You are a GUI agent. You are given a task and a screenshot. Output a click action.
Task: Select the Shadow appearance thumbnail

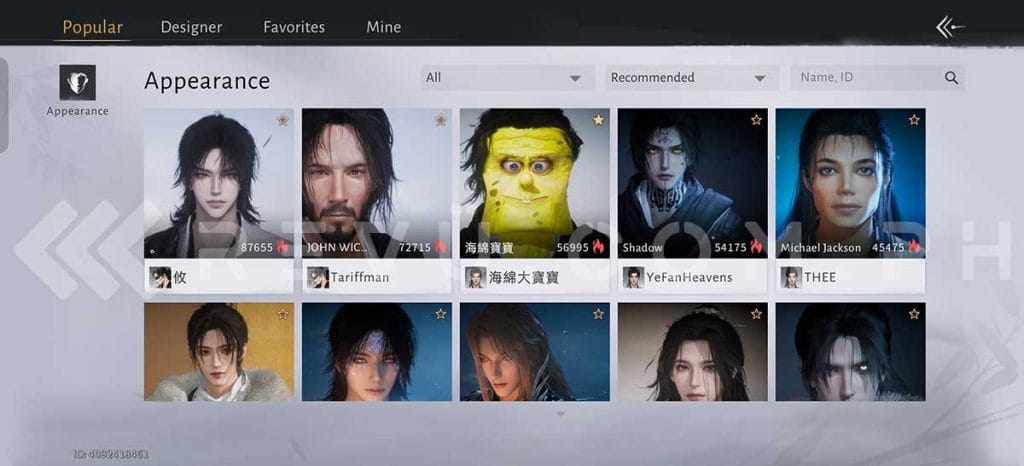[692, 180]
